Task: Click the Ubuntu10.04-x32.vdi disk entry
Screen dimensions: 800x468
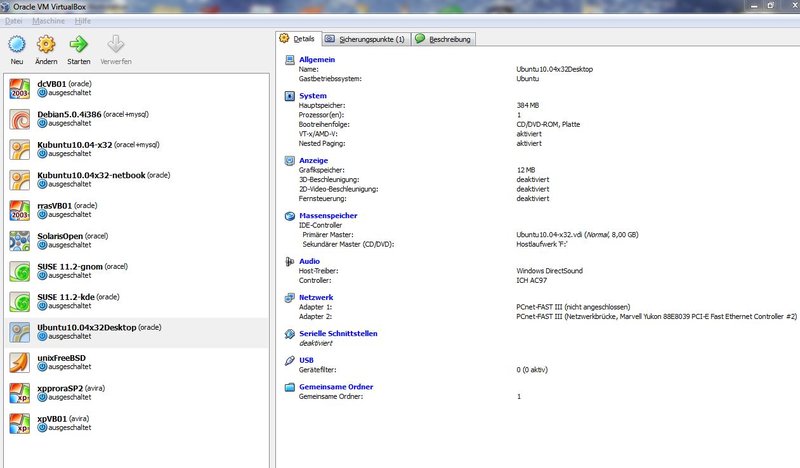Action: tap(577, 235)
